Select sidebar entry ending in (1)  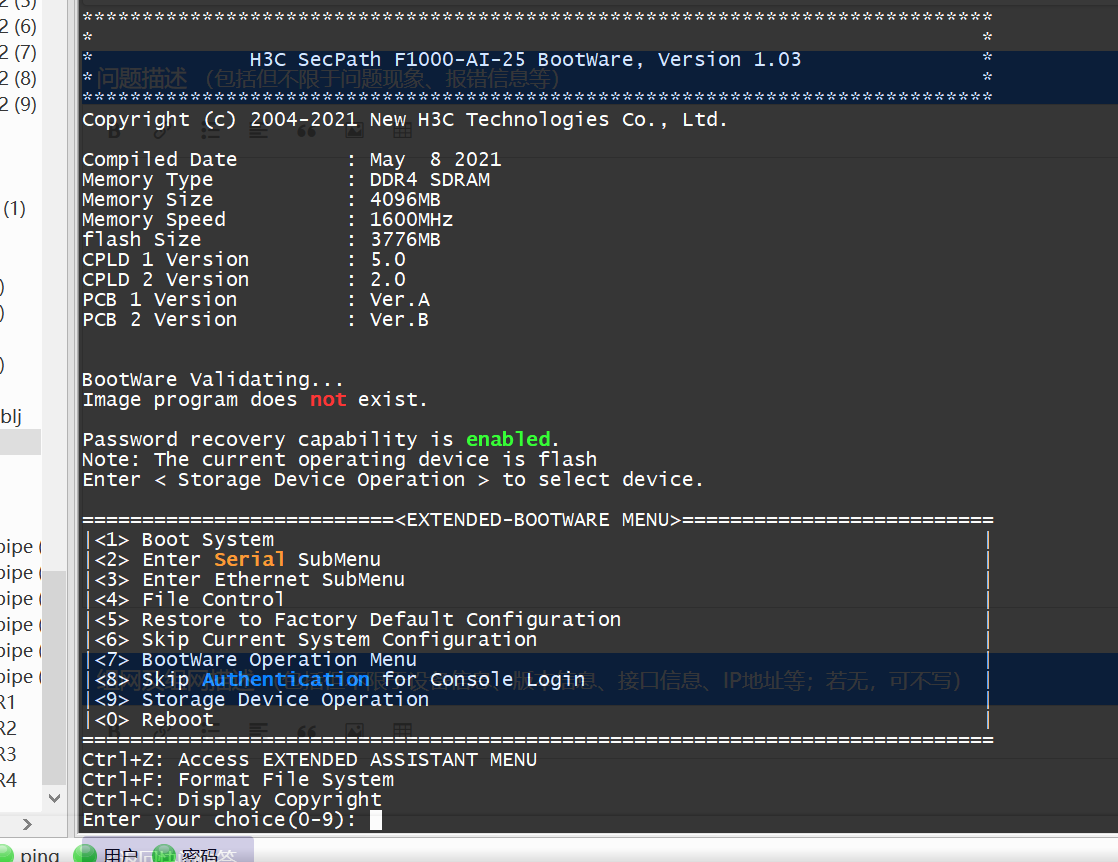click(x=14, y=208)
